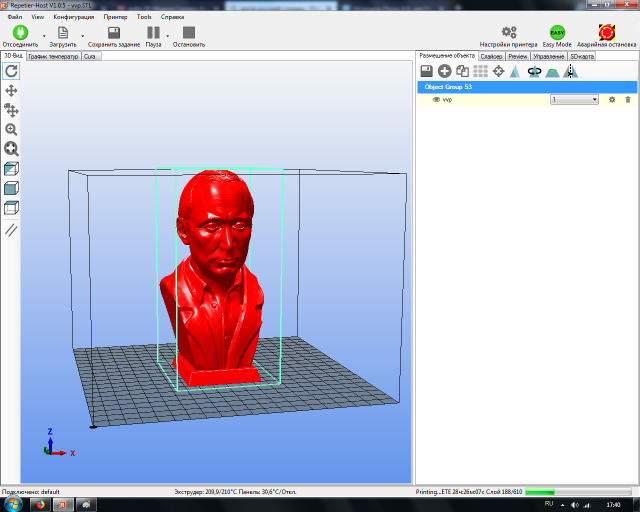This screenshot has width=640, height=512.
Task: Open the Файл menu
Action: click(x=15, y=17)
